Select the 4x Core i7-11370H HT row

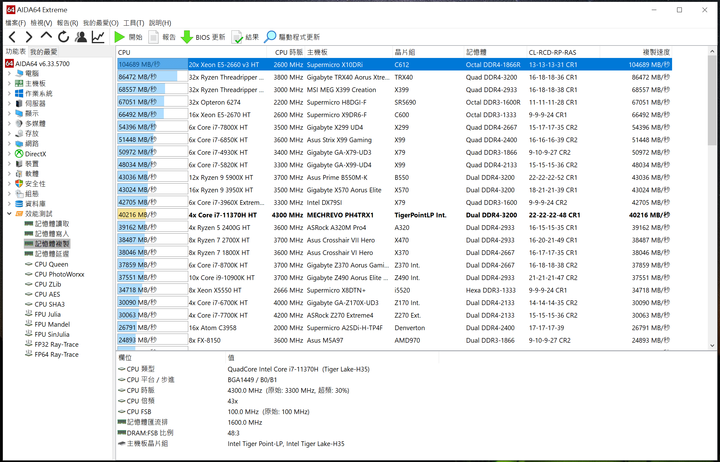point(394,215)
